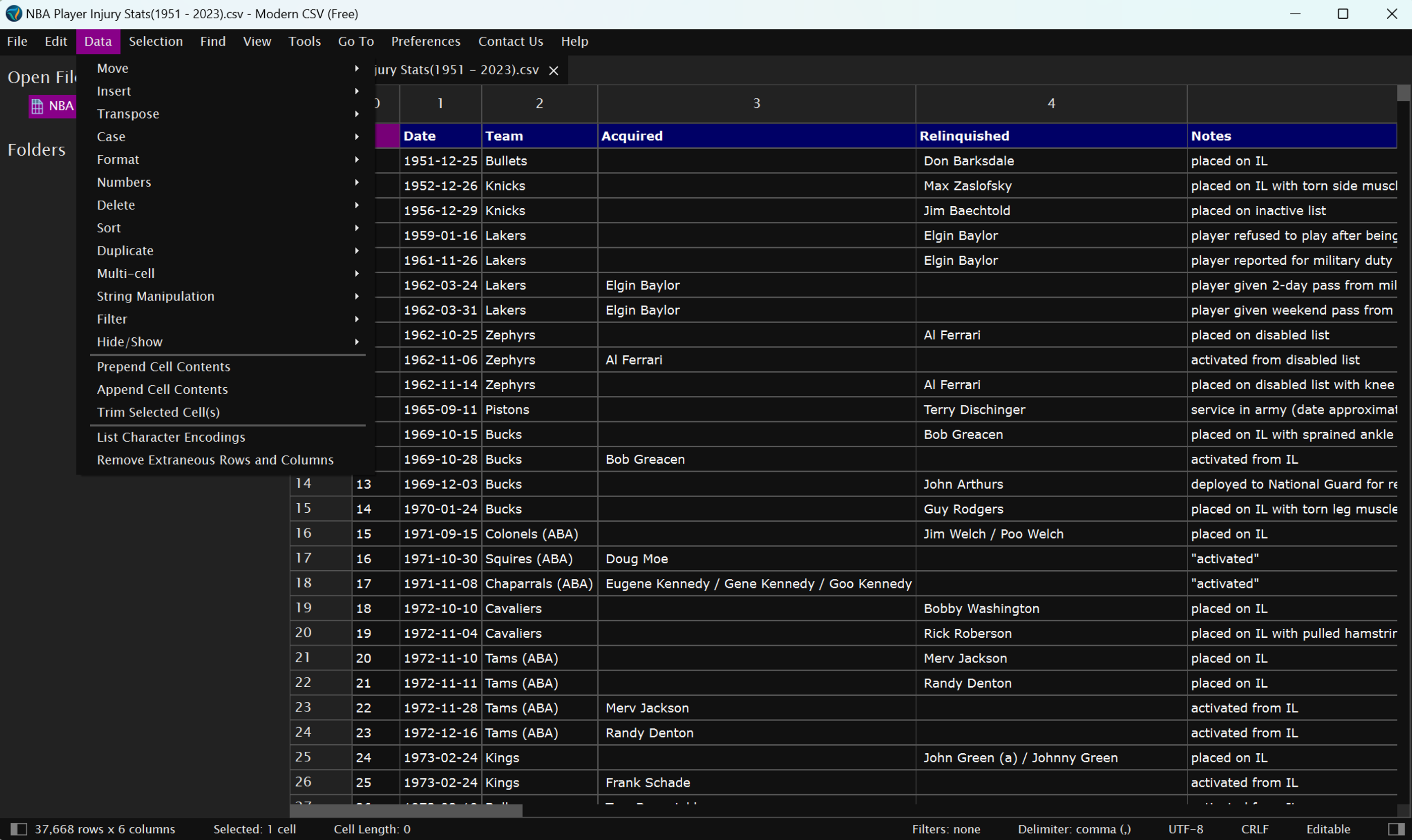Expand the Sort submenu arrow

click(357, 227)
